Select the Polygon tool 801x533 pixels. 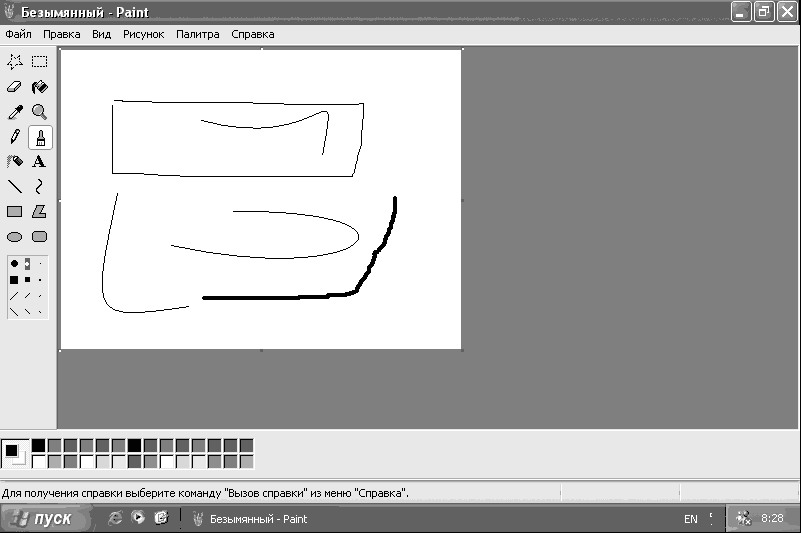[39, 212]
